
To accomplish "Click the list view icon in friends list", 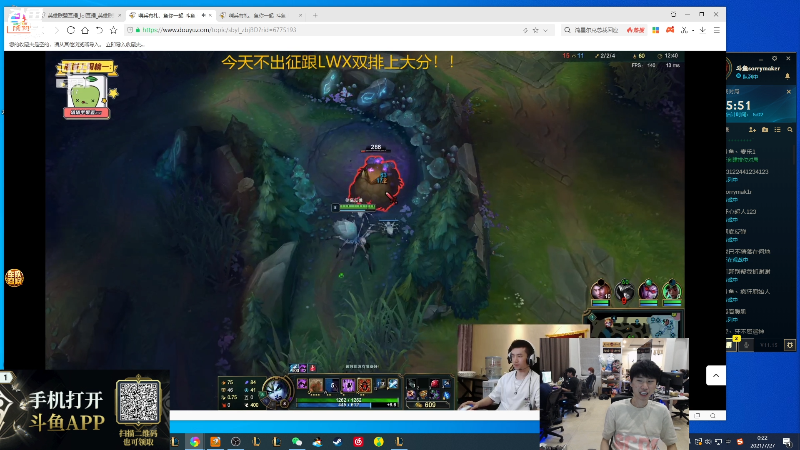I will (778, 130).
